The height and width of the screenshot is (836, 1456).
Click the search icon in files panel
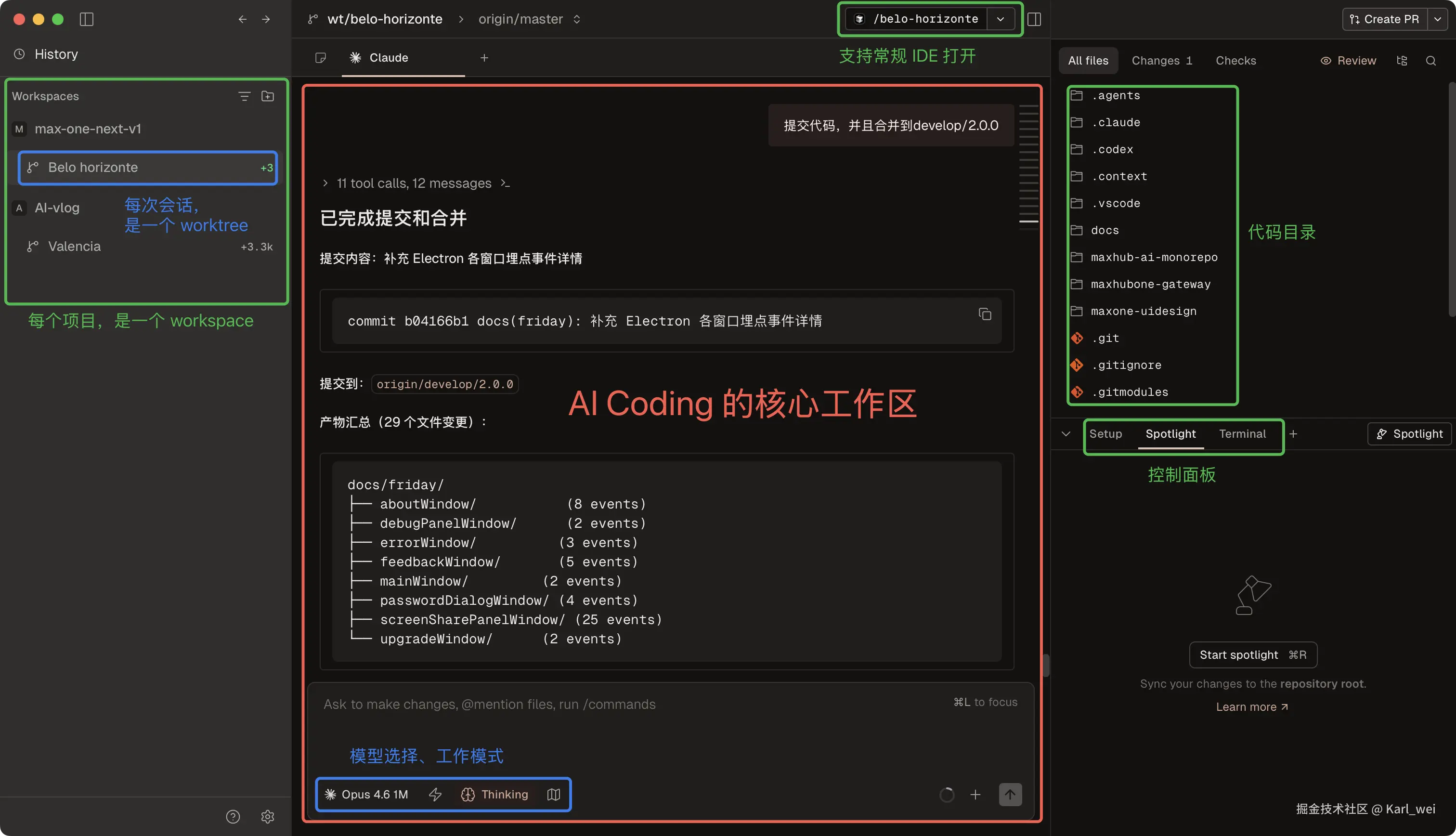tap(1431, 61)
